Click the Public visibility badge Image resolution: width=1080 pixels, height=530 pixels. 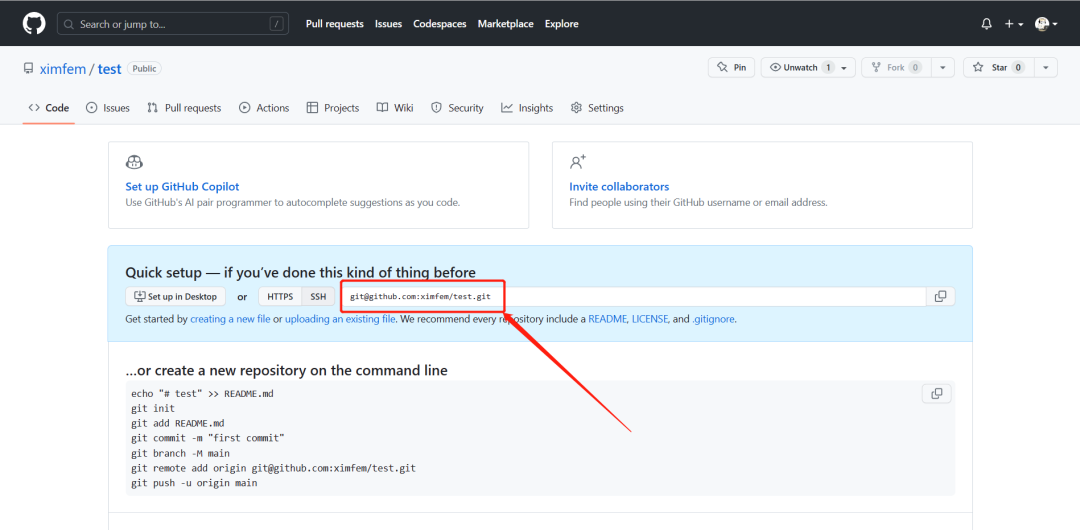[x=144, y=69]
